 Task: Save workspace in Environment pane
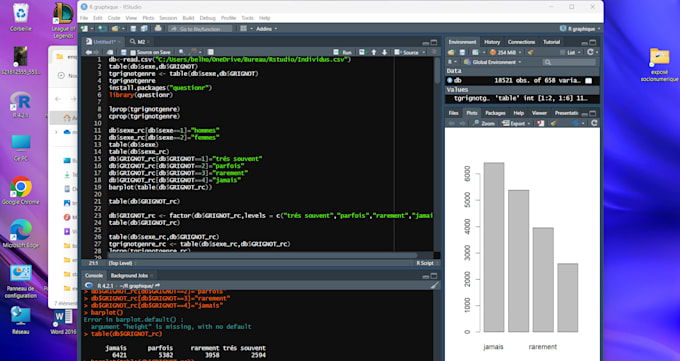462,52
